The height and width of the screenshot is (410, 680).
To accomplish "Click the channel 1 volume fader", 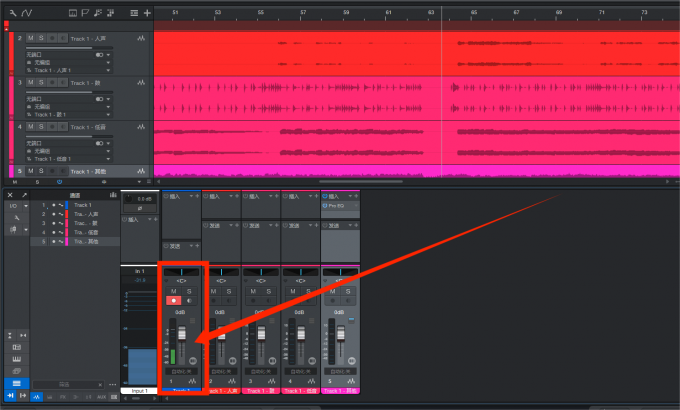I will 182,333.
